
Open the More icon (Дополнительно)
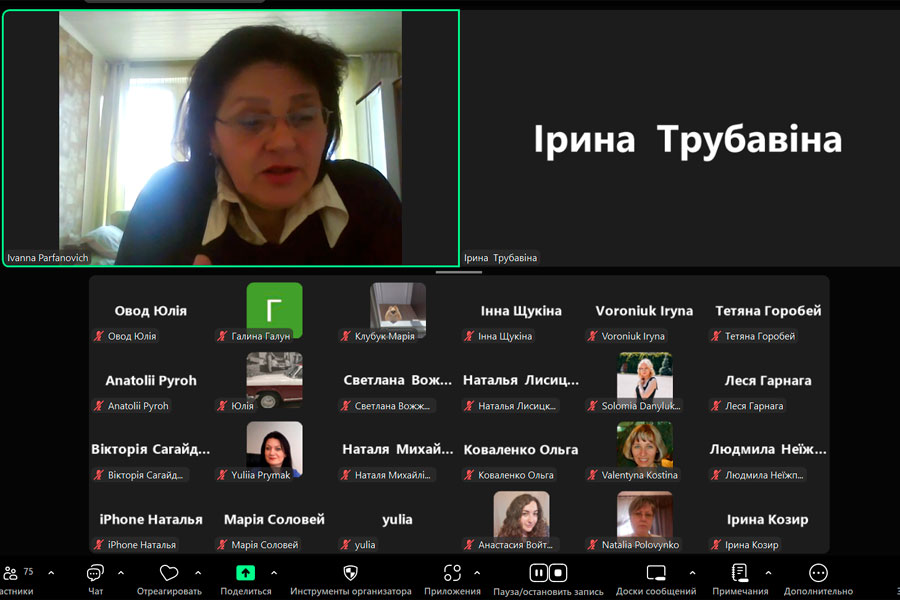[818, 573]
